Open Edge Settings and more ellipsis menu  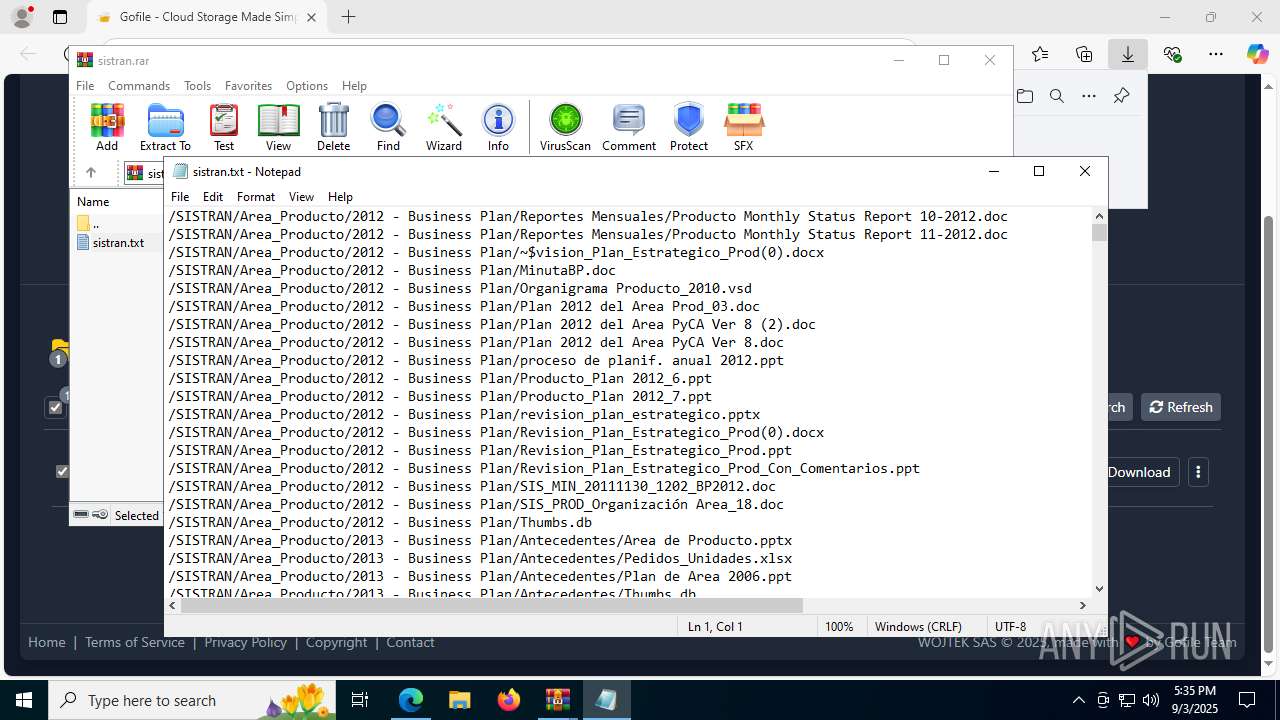click(1215, 54)
